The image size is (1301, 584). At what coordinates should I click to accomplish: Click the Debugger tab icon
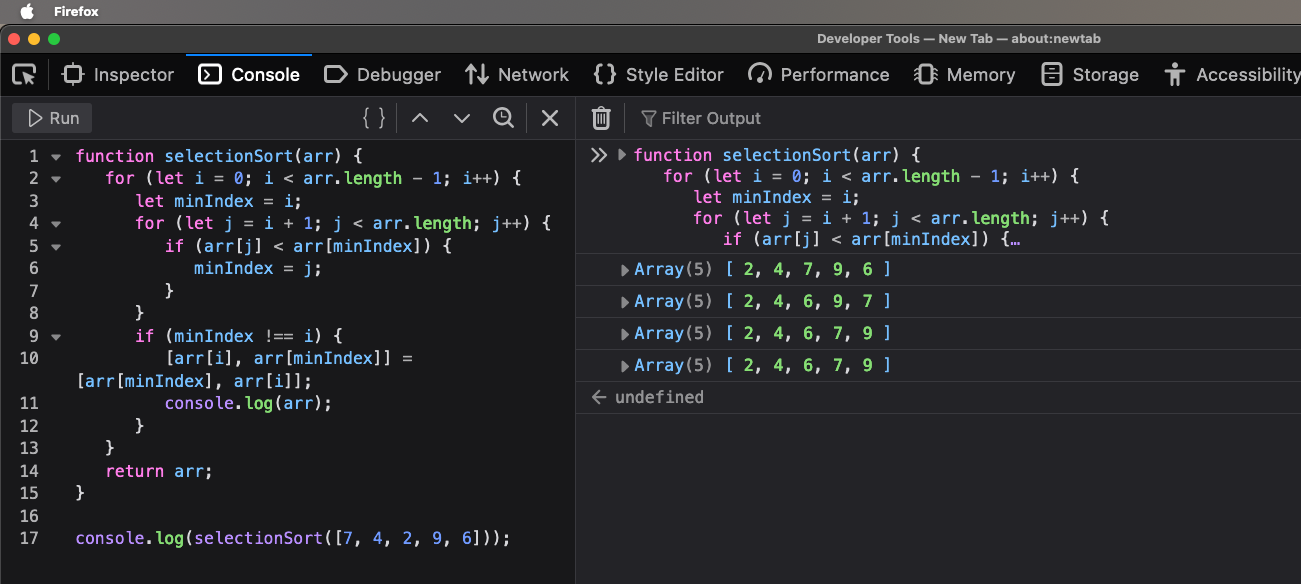(336, 74)
